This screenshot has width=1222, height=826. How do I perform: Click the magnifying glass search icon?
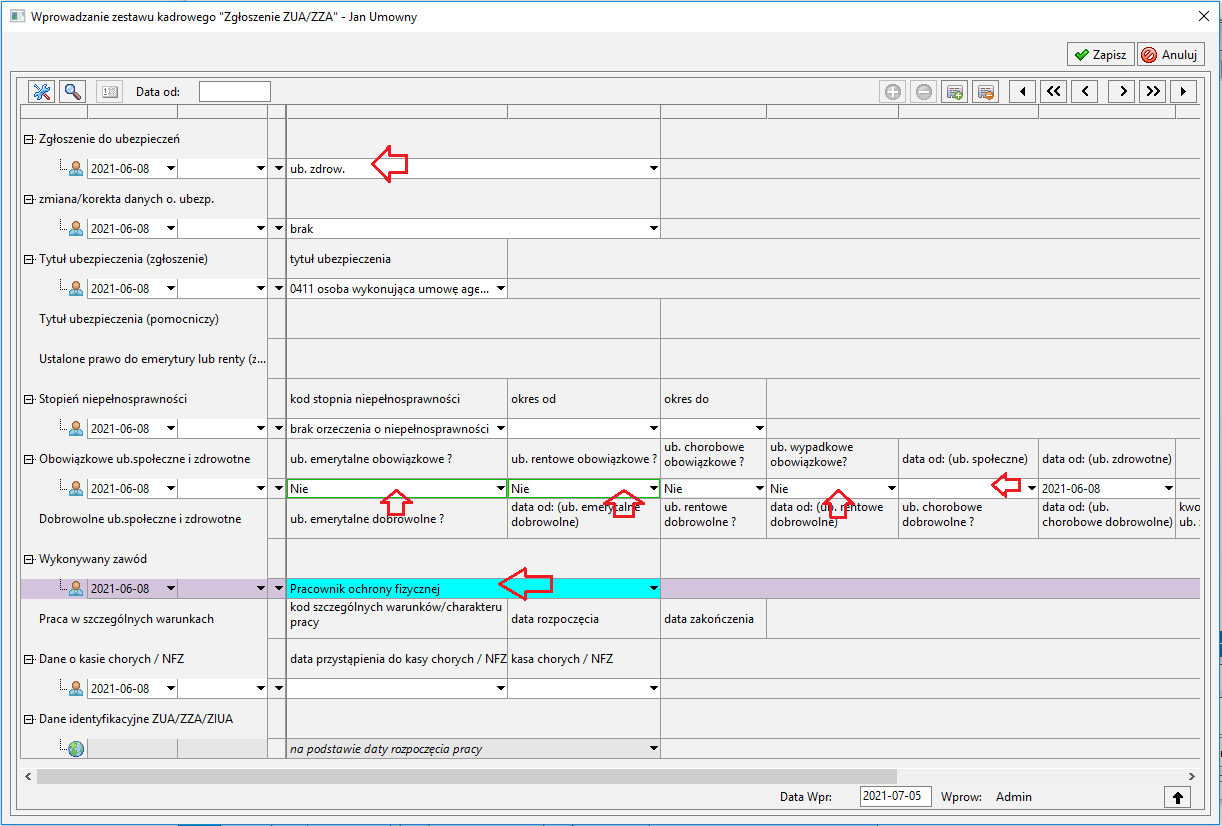72,92
